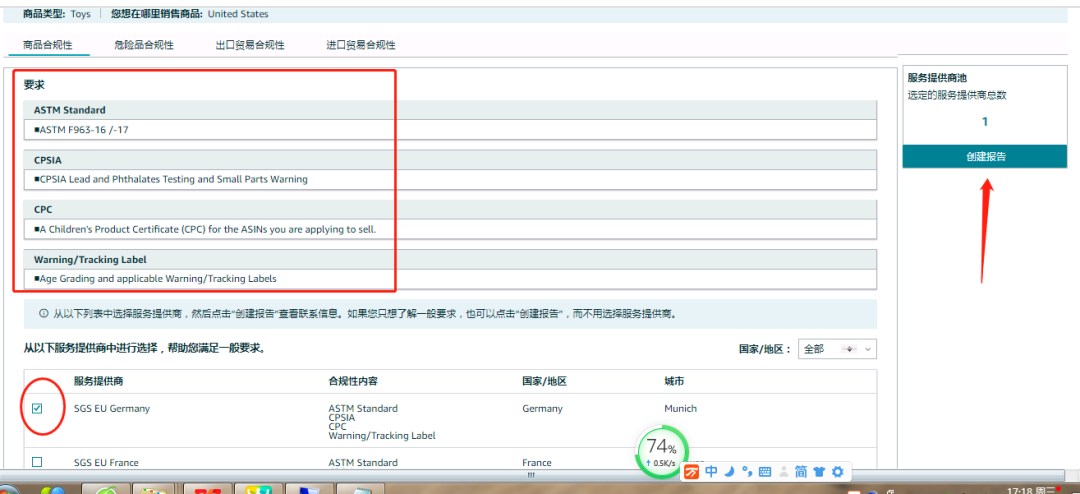Click the Germany country cell
This screenshot has width=1080, height=494.
tap(542, 409)
